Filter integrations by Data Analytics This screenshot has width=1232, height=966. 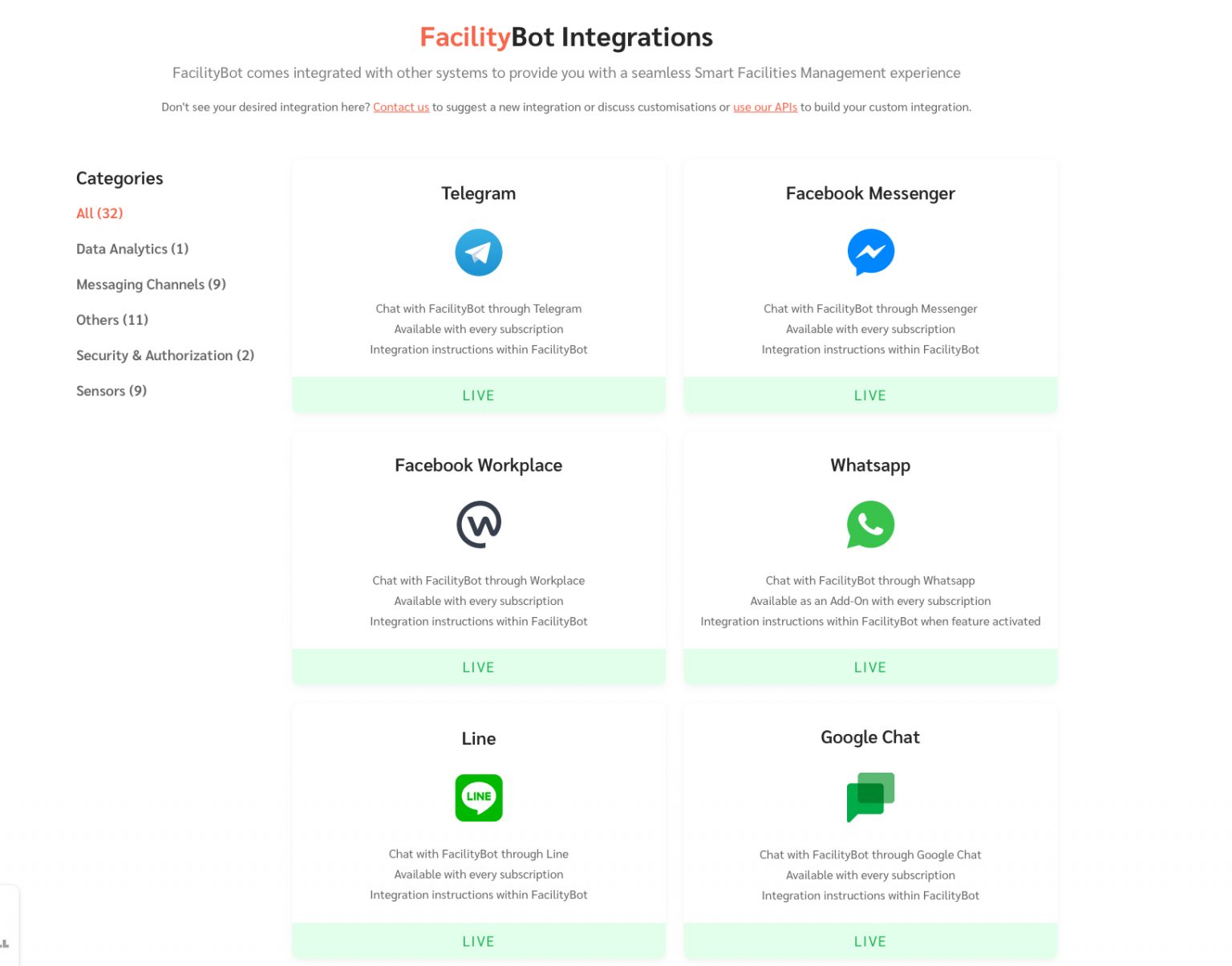click(132, 249)
